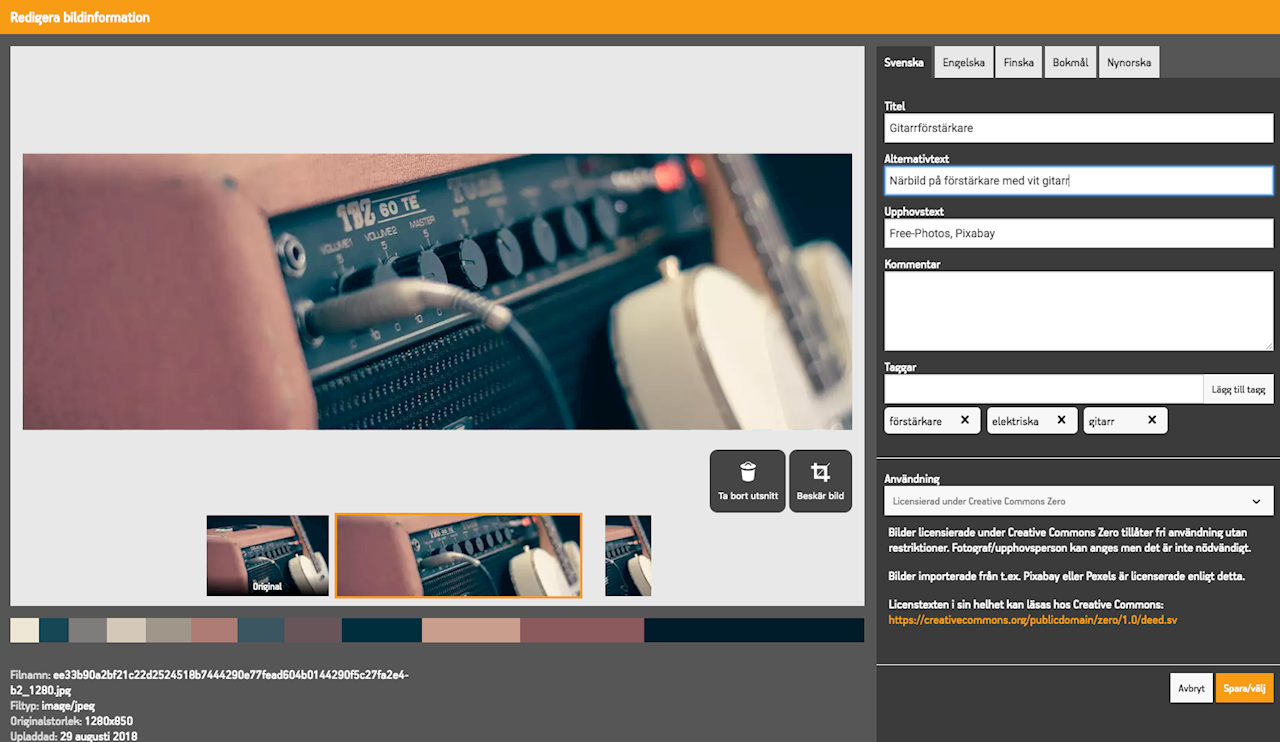Click the Spara/välj button
The image size is (1280, 742).
click(x=1244, y=688)
